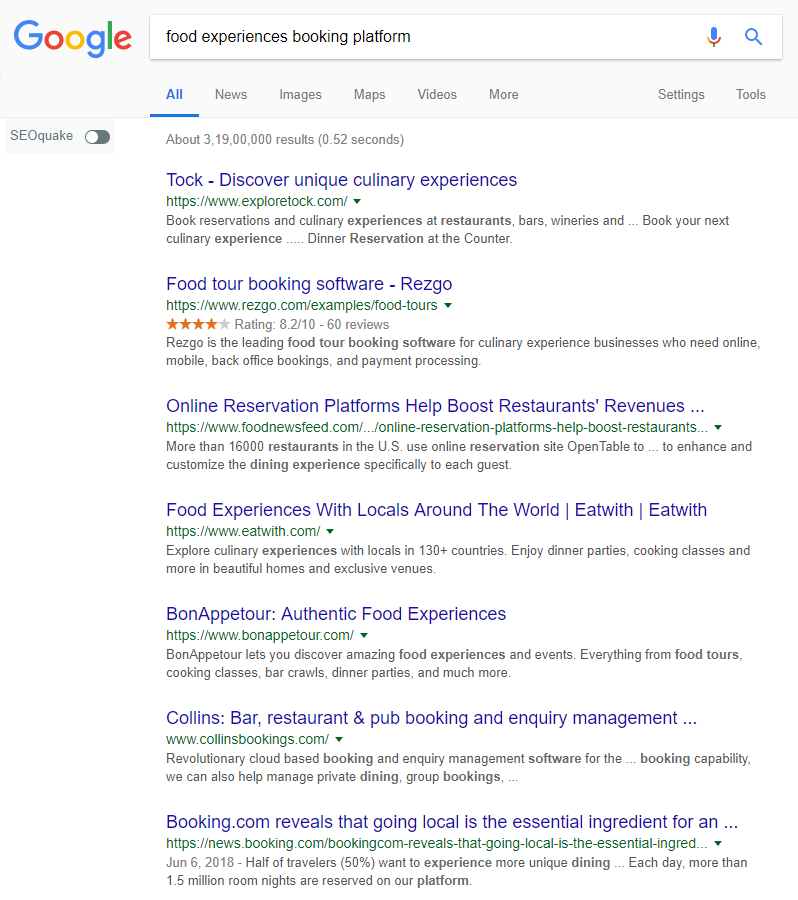The height and width of the screenshot is (900, 798).
Task: Click the www.collinsbookings.com/ URL text
Action: click(x=247, y=739)
